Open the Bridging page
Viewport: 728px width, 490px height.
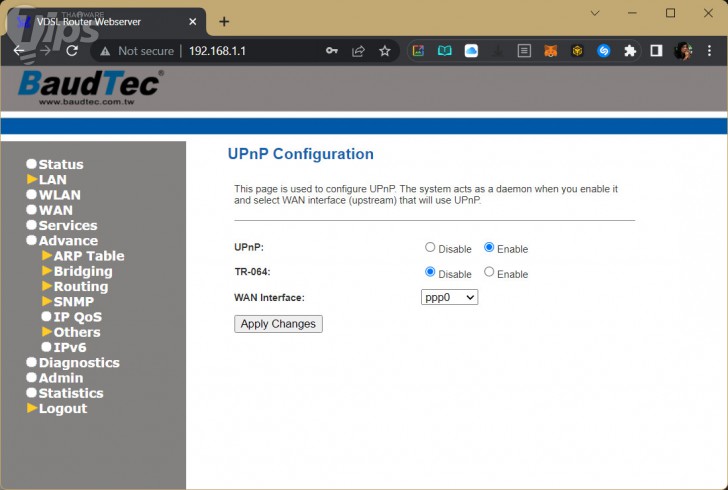tap(83, 271)
